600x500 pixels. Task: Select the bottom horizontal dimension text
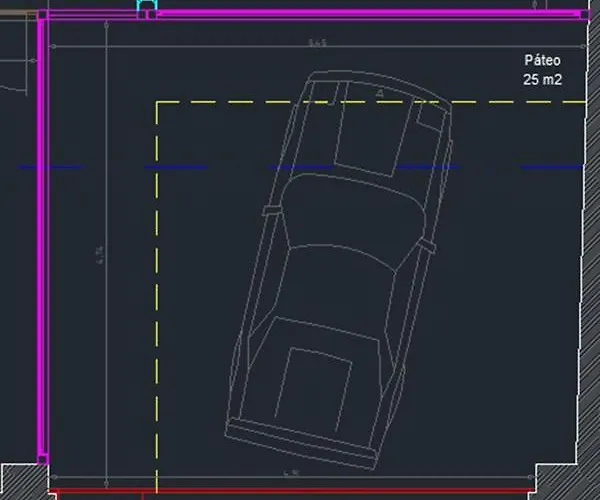pyautogui.click(x=290, y=473)
